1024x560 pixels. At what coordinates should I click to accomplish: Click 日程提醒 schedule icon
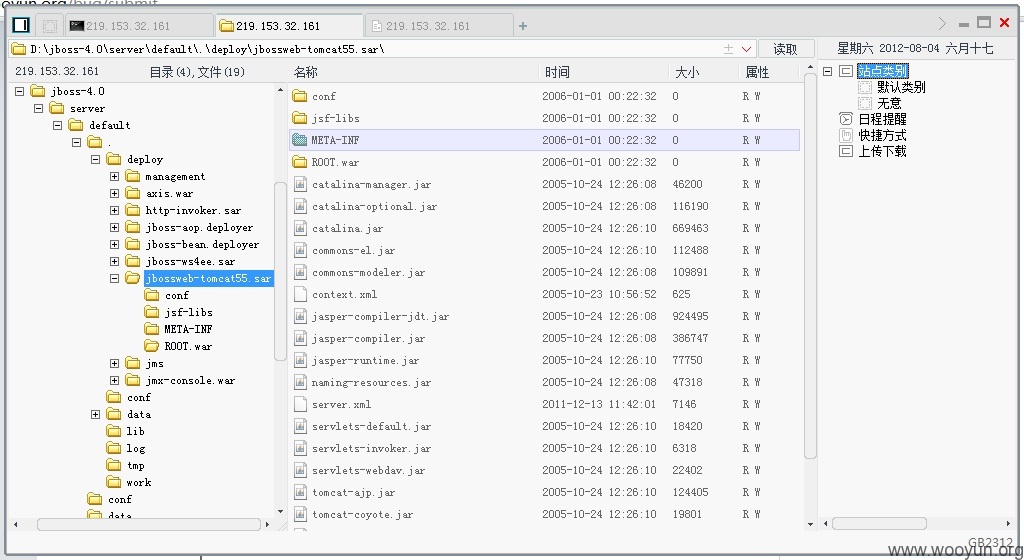846,119
